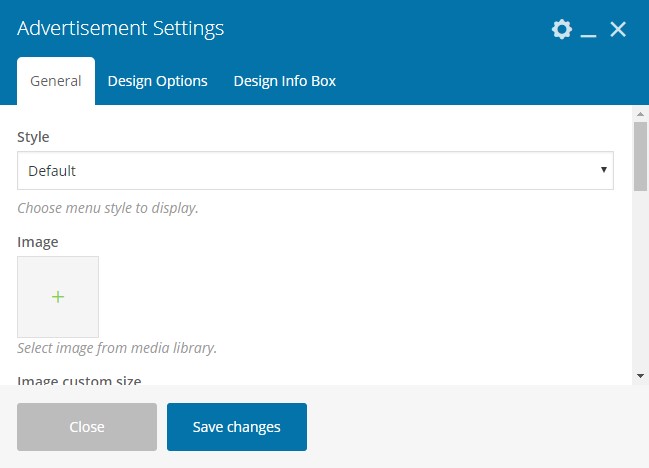
Task: Click the Image custom size label
Action: pos(79,380)
